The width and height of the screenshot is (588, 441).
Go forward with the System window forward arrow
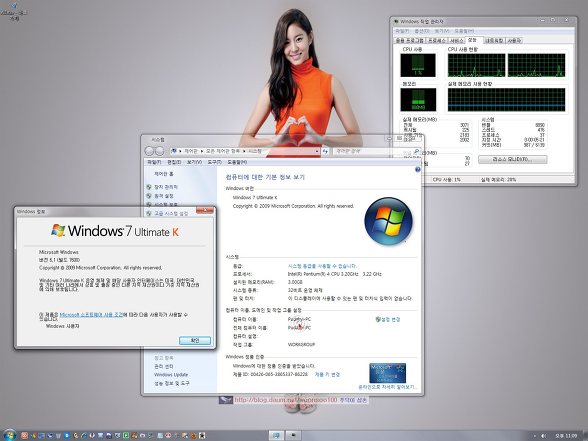tap(160, 151)
